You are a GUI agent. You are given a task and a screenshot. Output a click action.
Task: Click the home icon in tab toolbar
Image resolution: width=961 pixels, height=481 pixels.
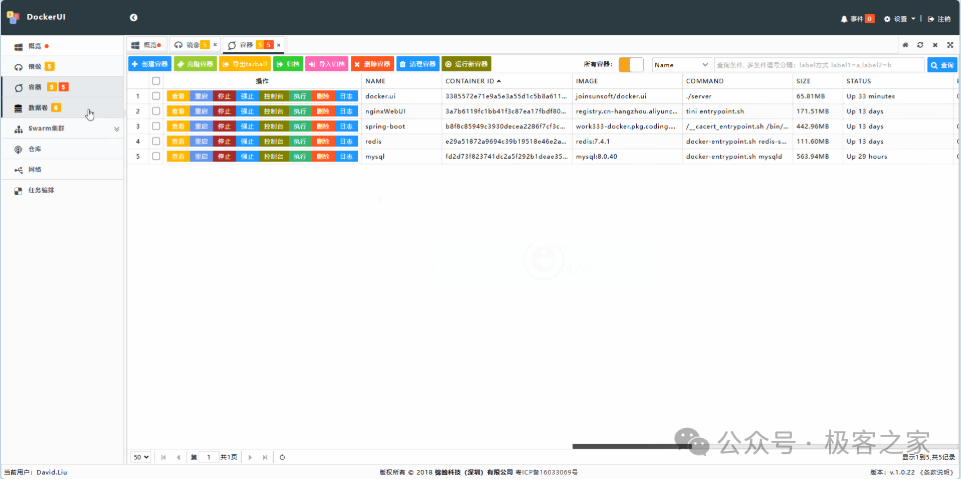tap(905, 45)
